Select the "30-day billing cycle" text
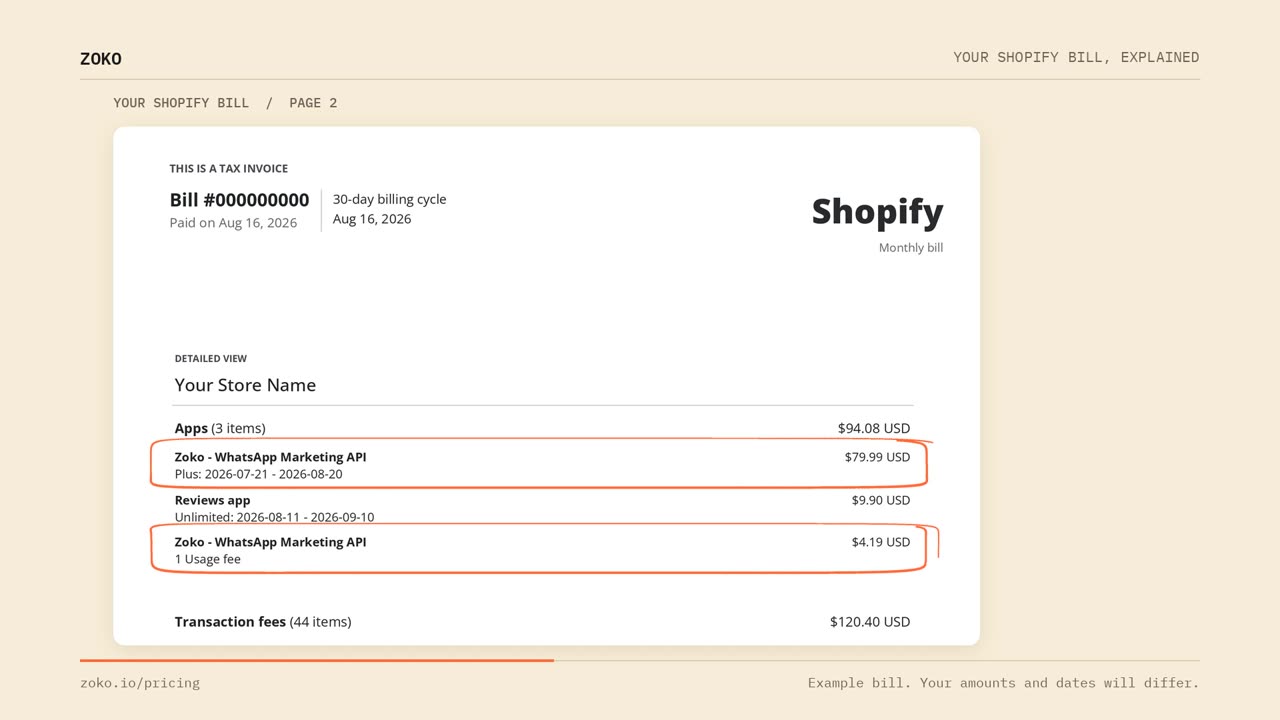 389,199
